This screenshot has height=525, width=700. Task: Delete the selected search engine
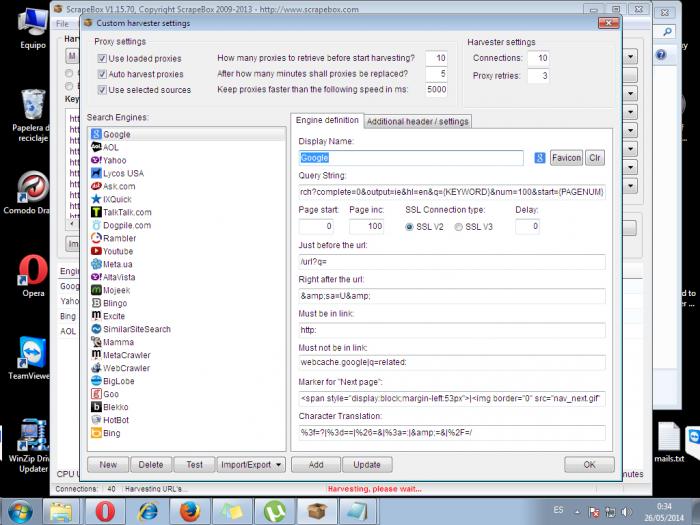coord(151,465)
